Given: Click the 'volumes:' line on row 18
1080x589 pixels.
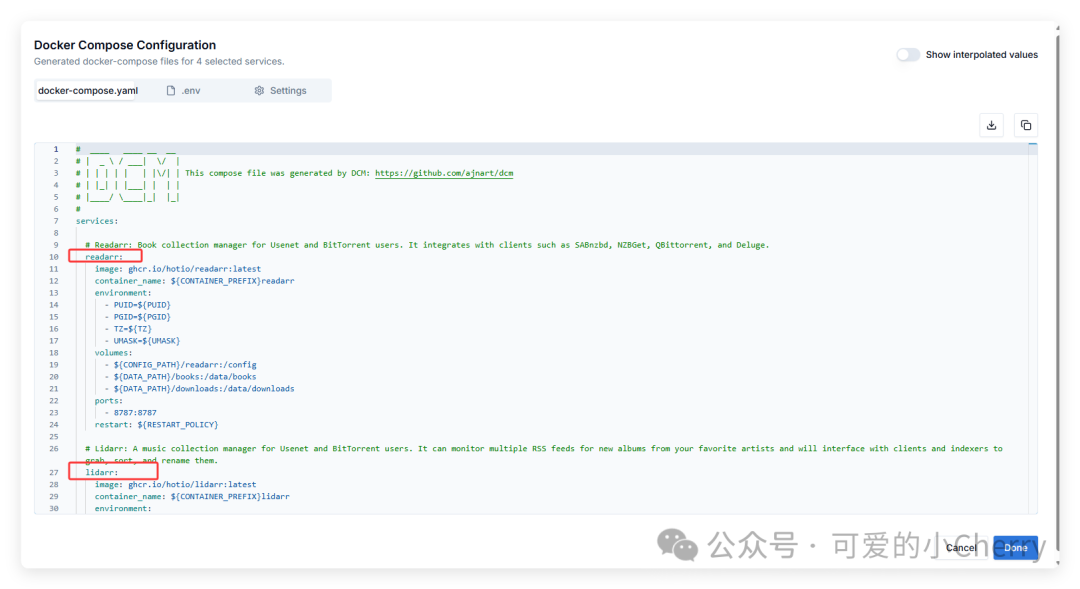Looking at the screenshot, I should click(x=114, y=353).
